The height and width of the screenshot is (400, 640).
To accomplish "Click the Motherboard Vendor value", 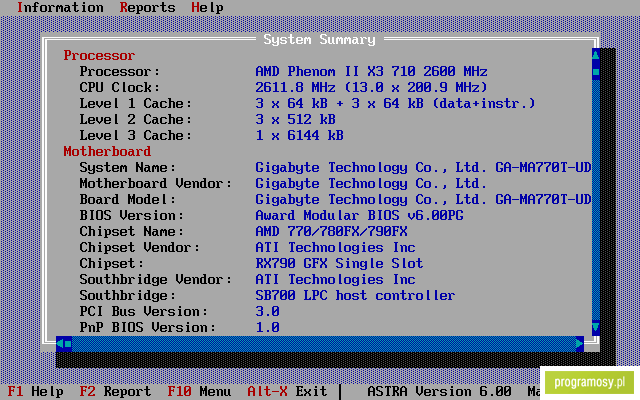I will click(x=371, y=183).
